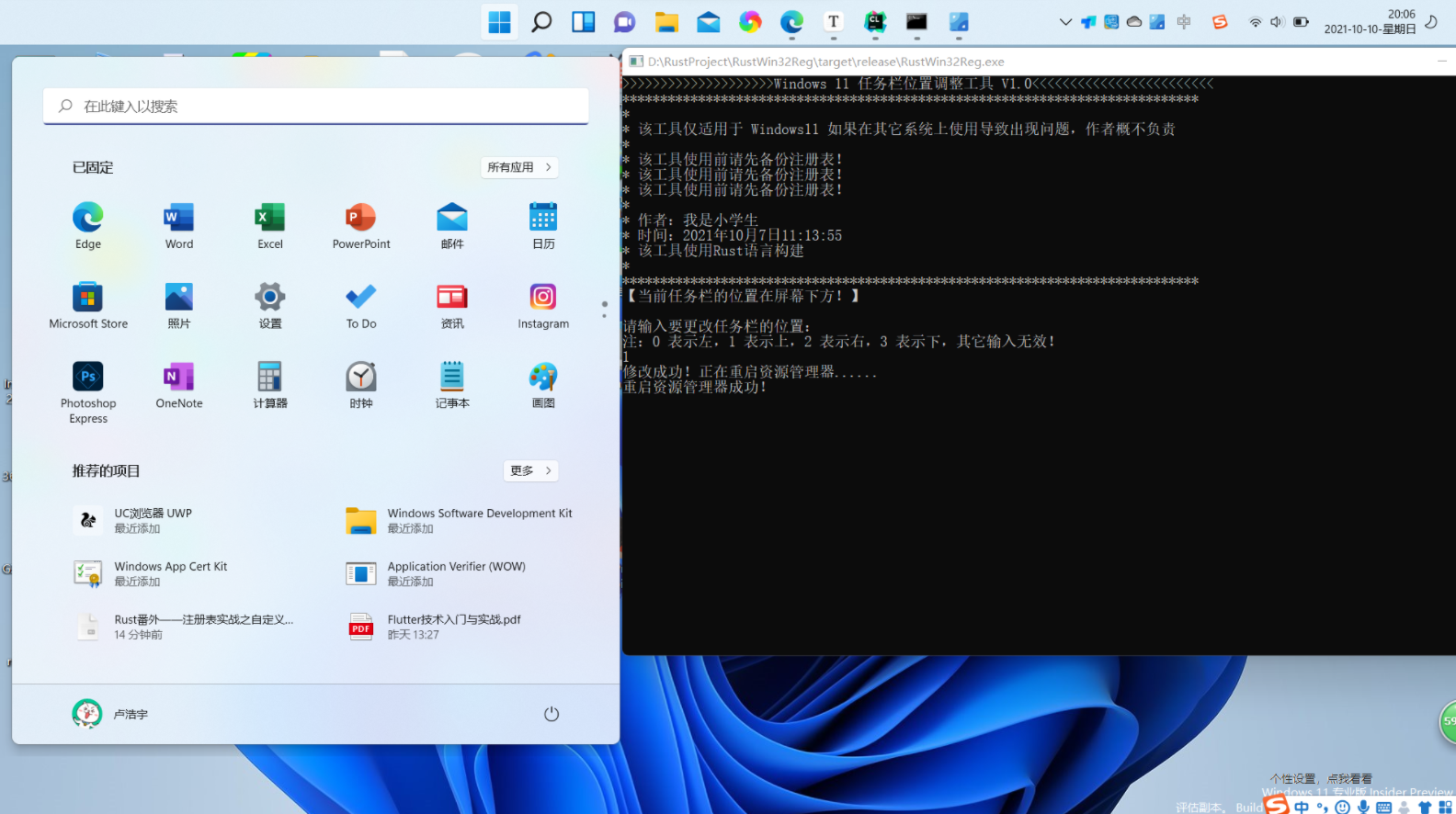The width and height of the screenshot is (1456, 814).
Task: Open Windows App Cert Kit recommendation
Action: (179, 574)
